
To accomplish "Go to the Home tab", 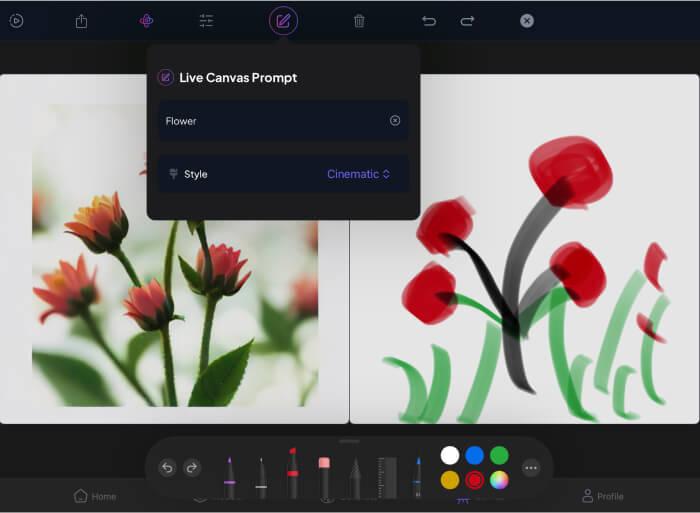I will [95, 496].
